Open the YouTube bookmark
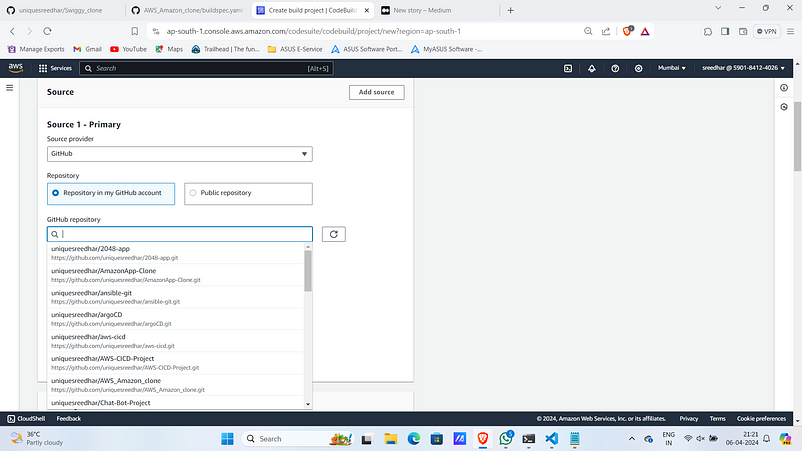The height and width of the screenshot is (451, 802). pyautogui.click(x=128, y=49)
